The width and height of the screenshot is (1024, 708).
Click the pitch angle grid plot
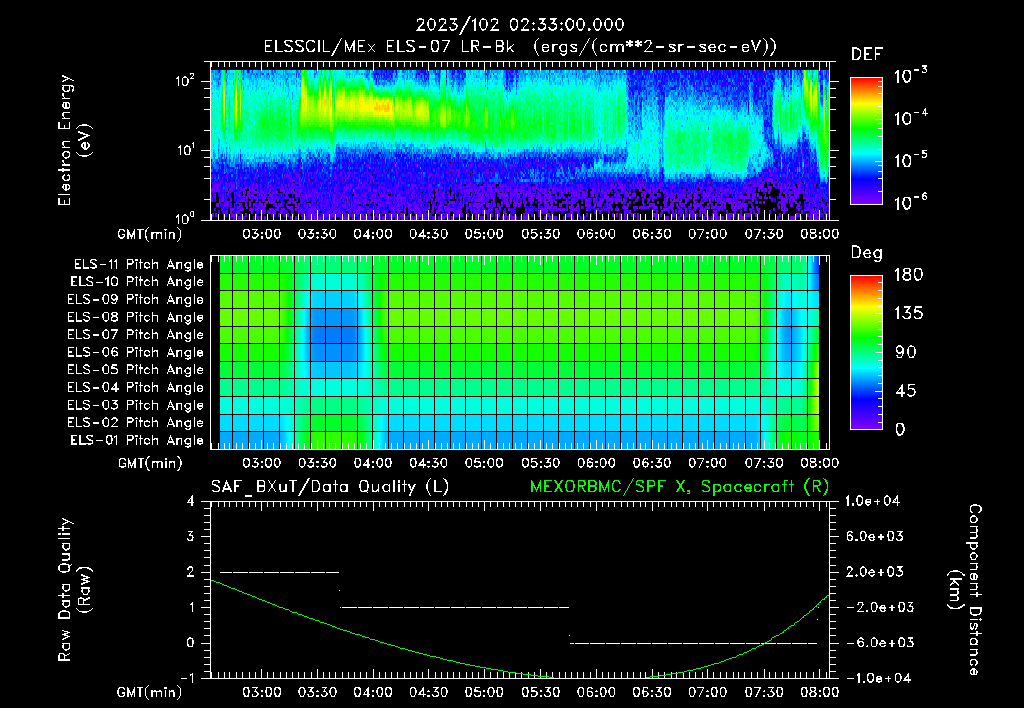click(520, 352)
